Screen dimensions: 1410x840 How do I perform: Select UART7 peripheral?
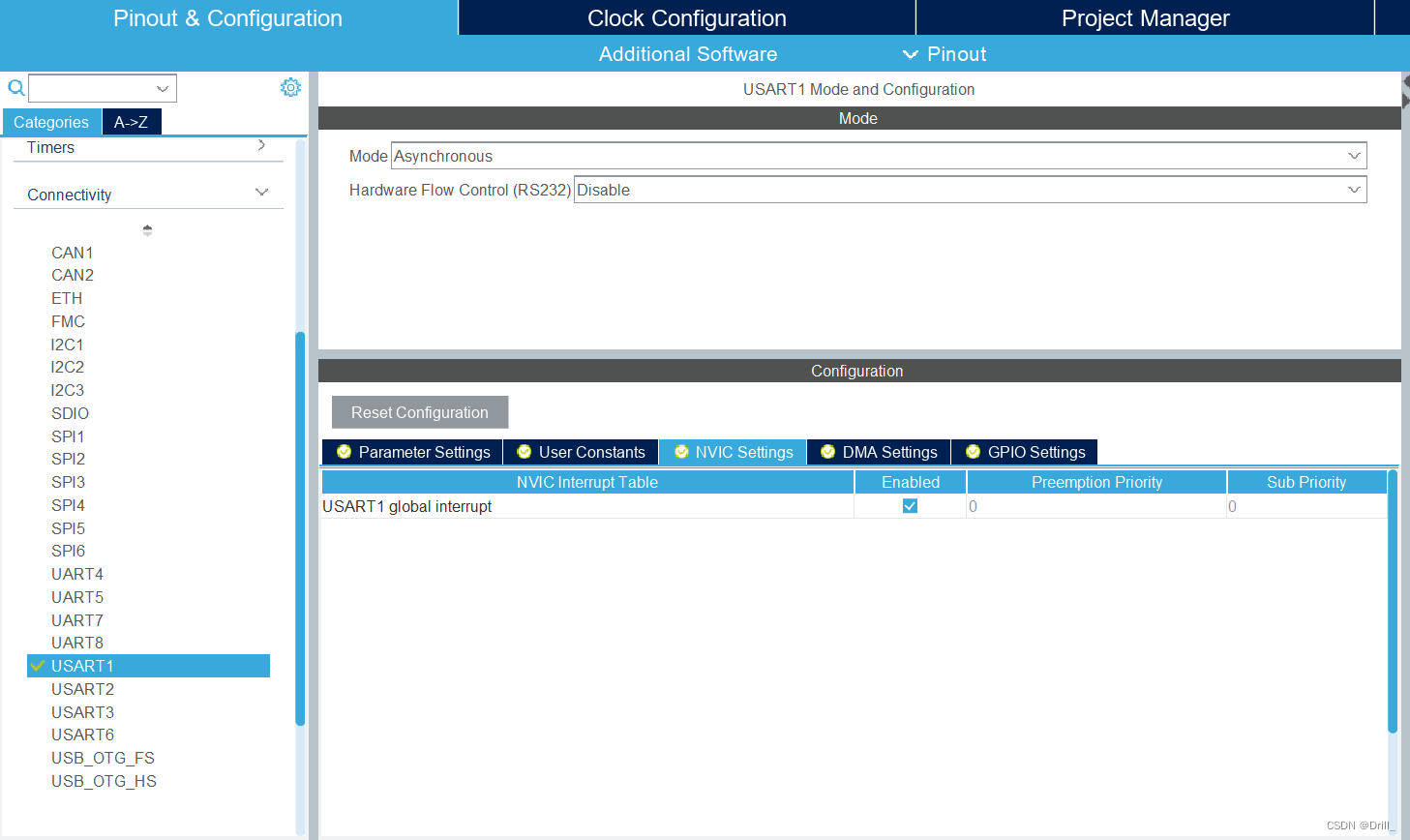coord(77,620)
